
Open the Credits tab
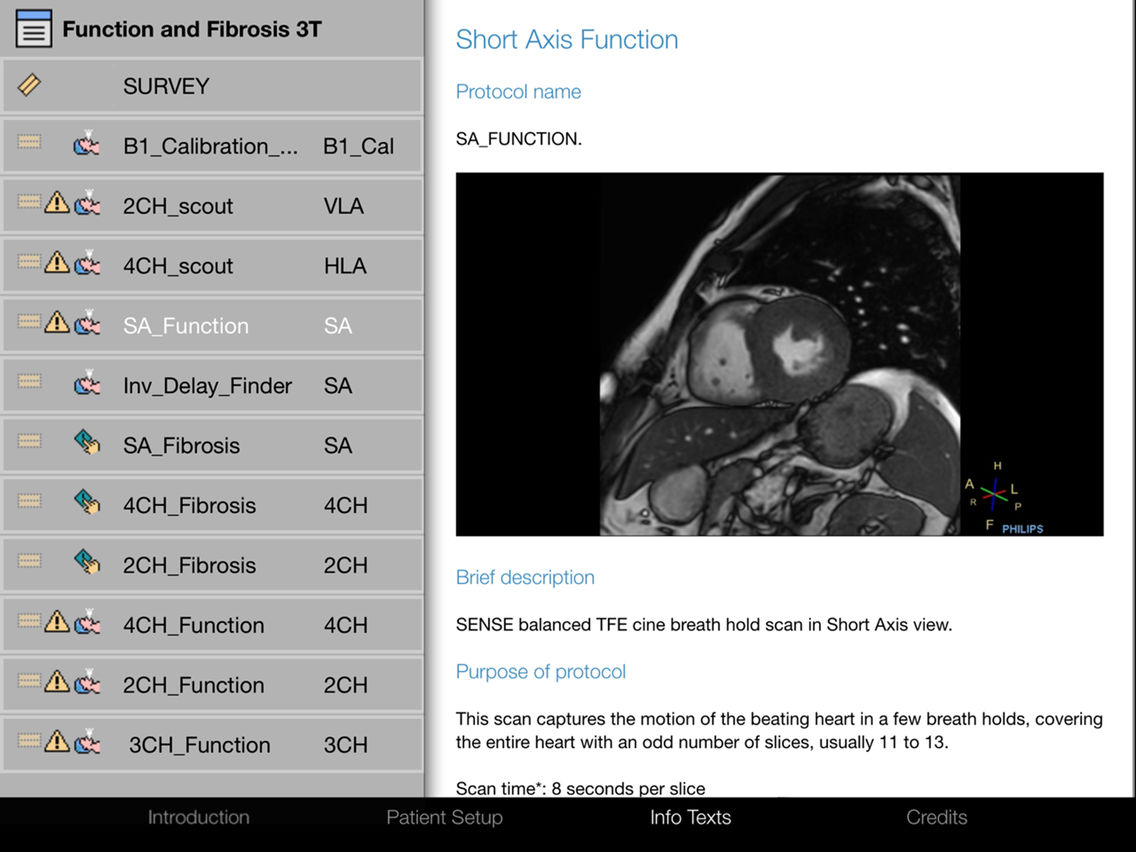pos(937,817)
